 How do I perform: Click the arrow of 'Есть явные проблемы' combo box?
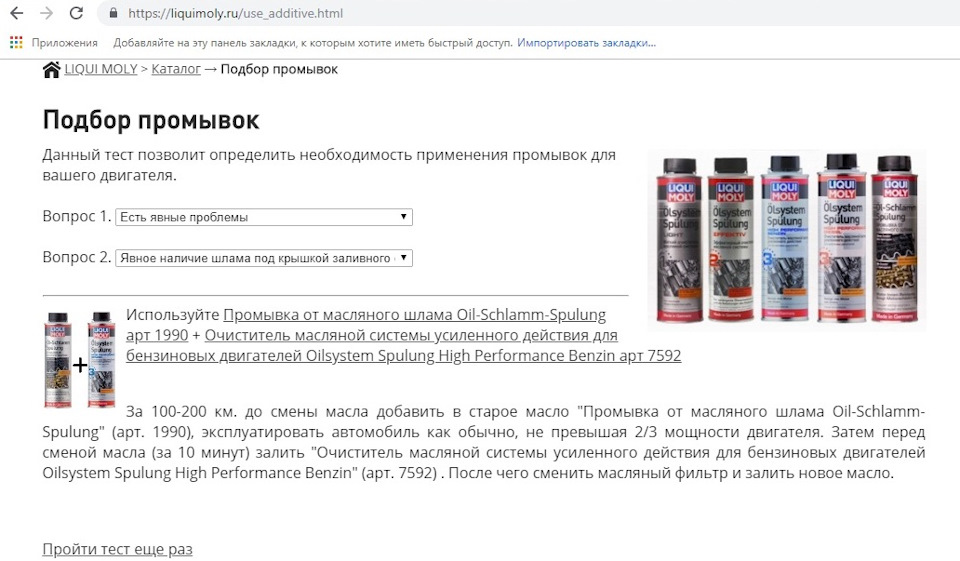[403, 216]
